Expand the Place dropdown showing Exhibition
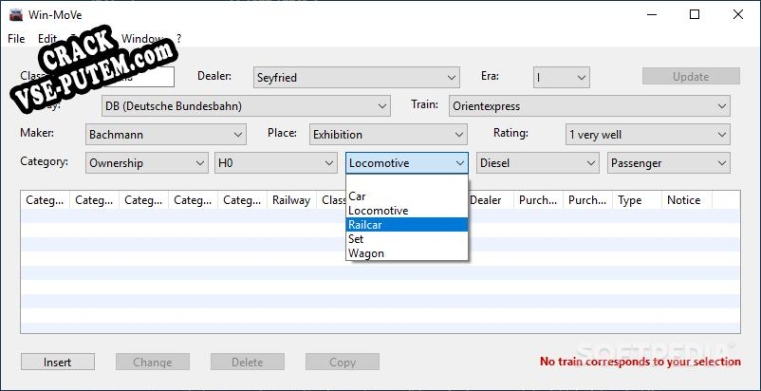 click(388, 134)
